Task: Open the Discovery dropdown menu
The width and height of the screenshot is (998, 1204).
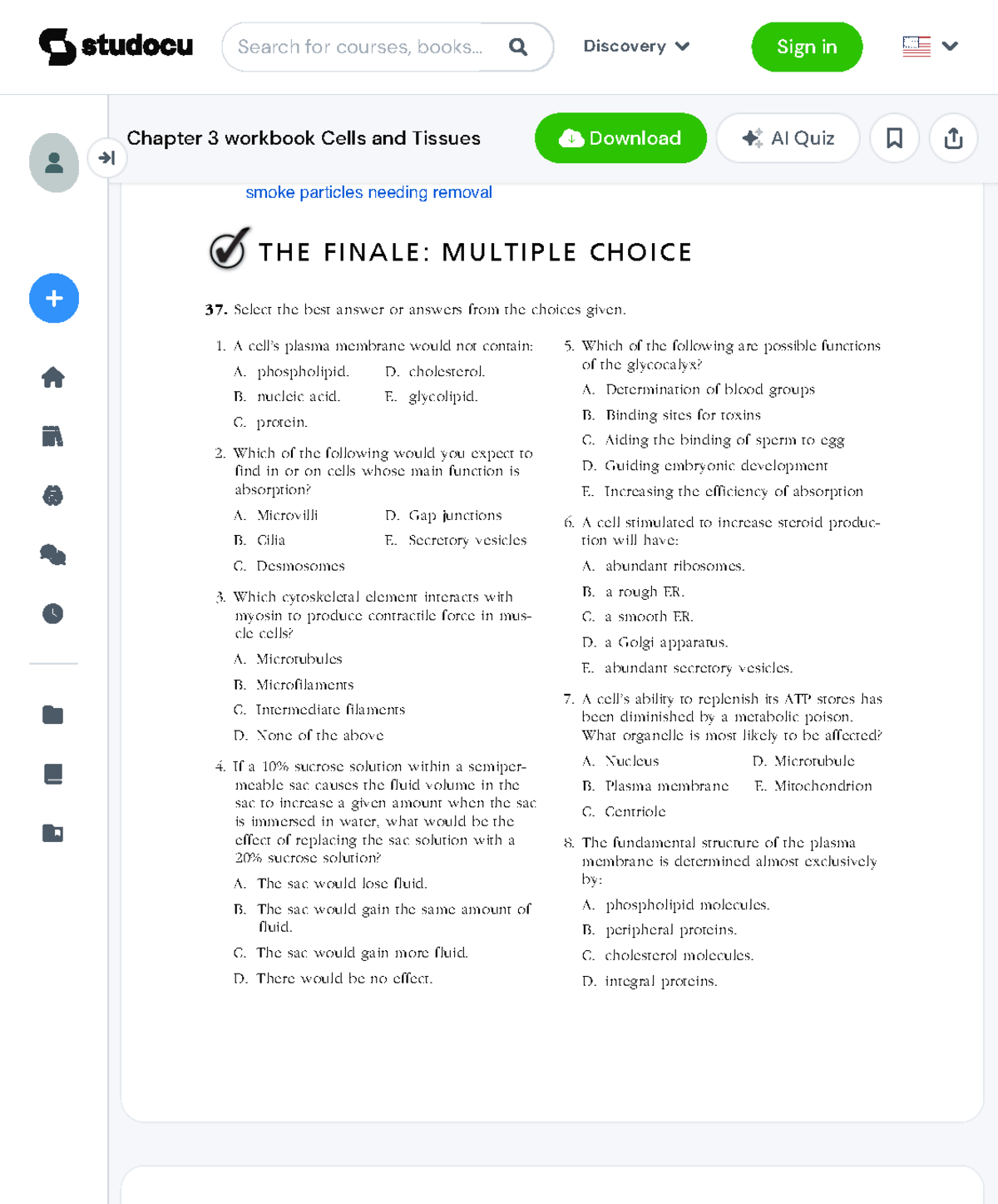Action: coord(636,47)
